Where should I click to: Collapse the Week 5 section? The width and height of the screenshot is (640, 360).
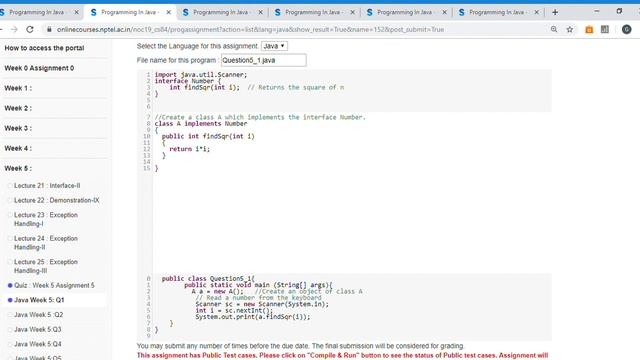click(x=18, y=168)
